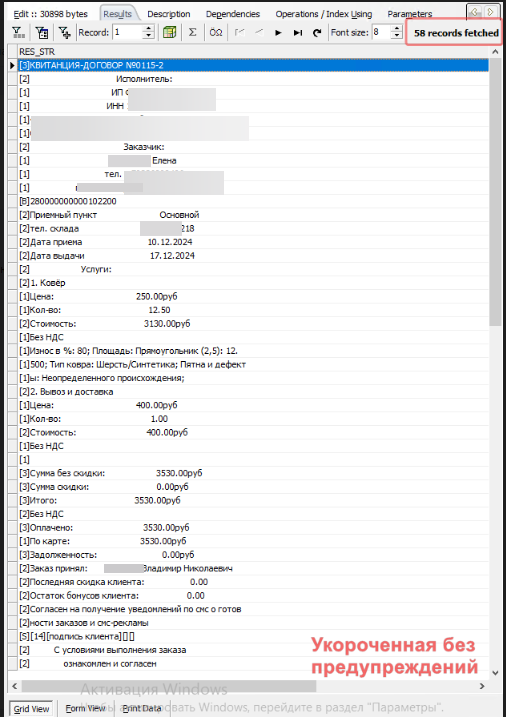Switch to the Description tab
Screen dimensions: 506x717
(x=169, y=14)
